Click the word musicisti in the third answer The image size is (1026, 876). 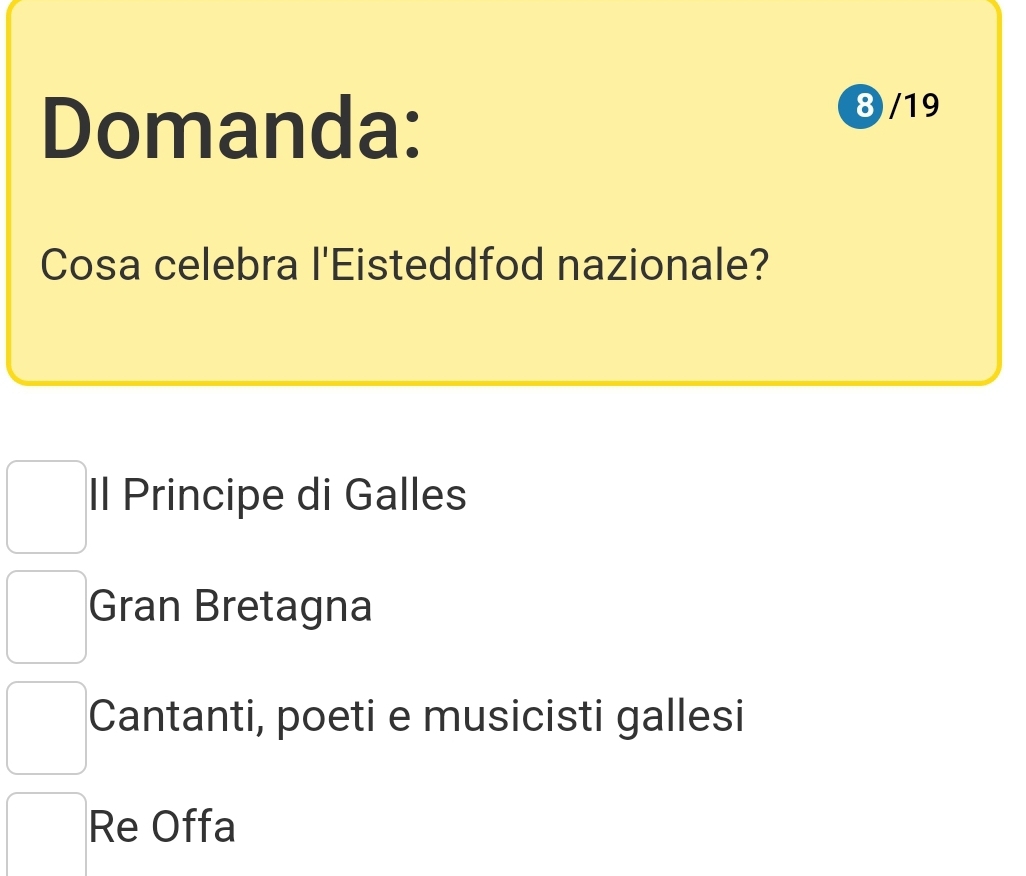pyautogui.click(x=516, y=717)
